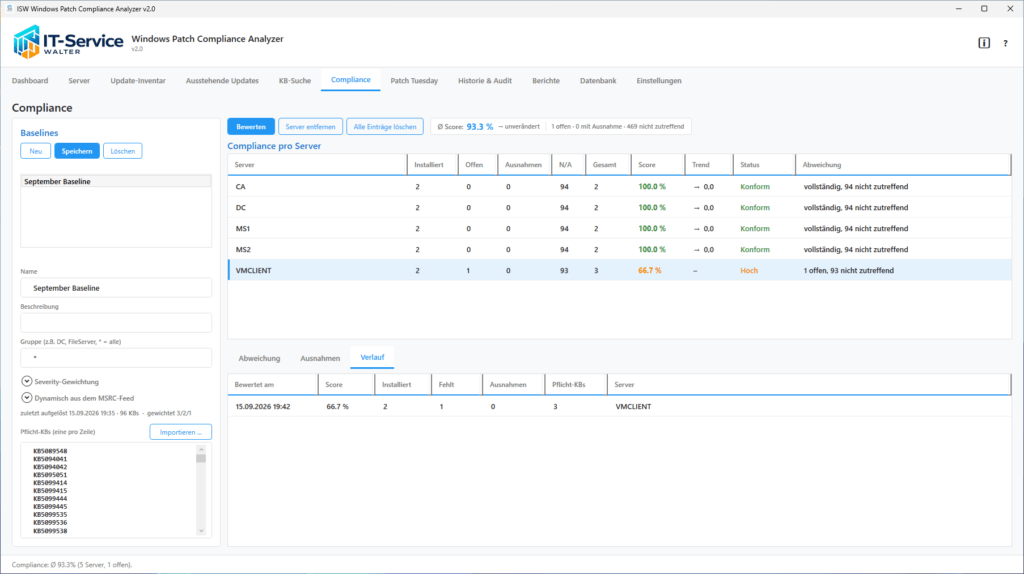The image size is (1024, 574).
Task: Expand Severity-Gewichtung section
Action: point(27,381)
